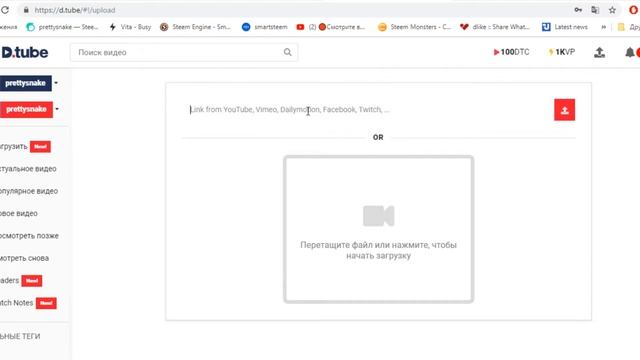Click the Opera extension icon
Screen dimensions: 640x360
(x=633, y=10)
